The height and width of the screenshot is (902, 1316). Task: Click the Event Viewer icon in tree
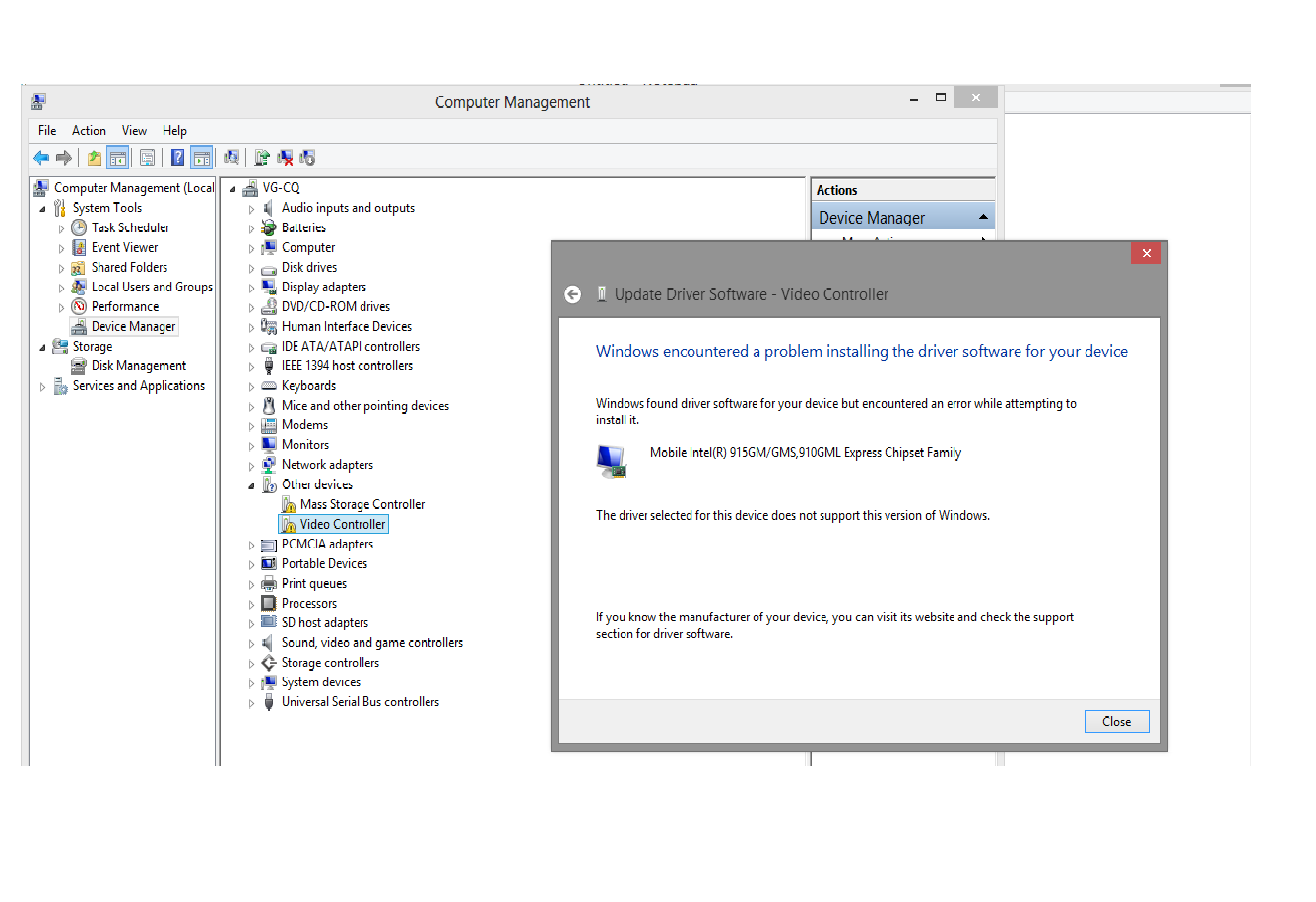coord(79,247)
